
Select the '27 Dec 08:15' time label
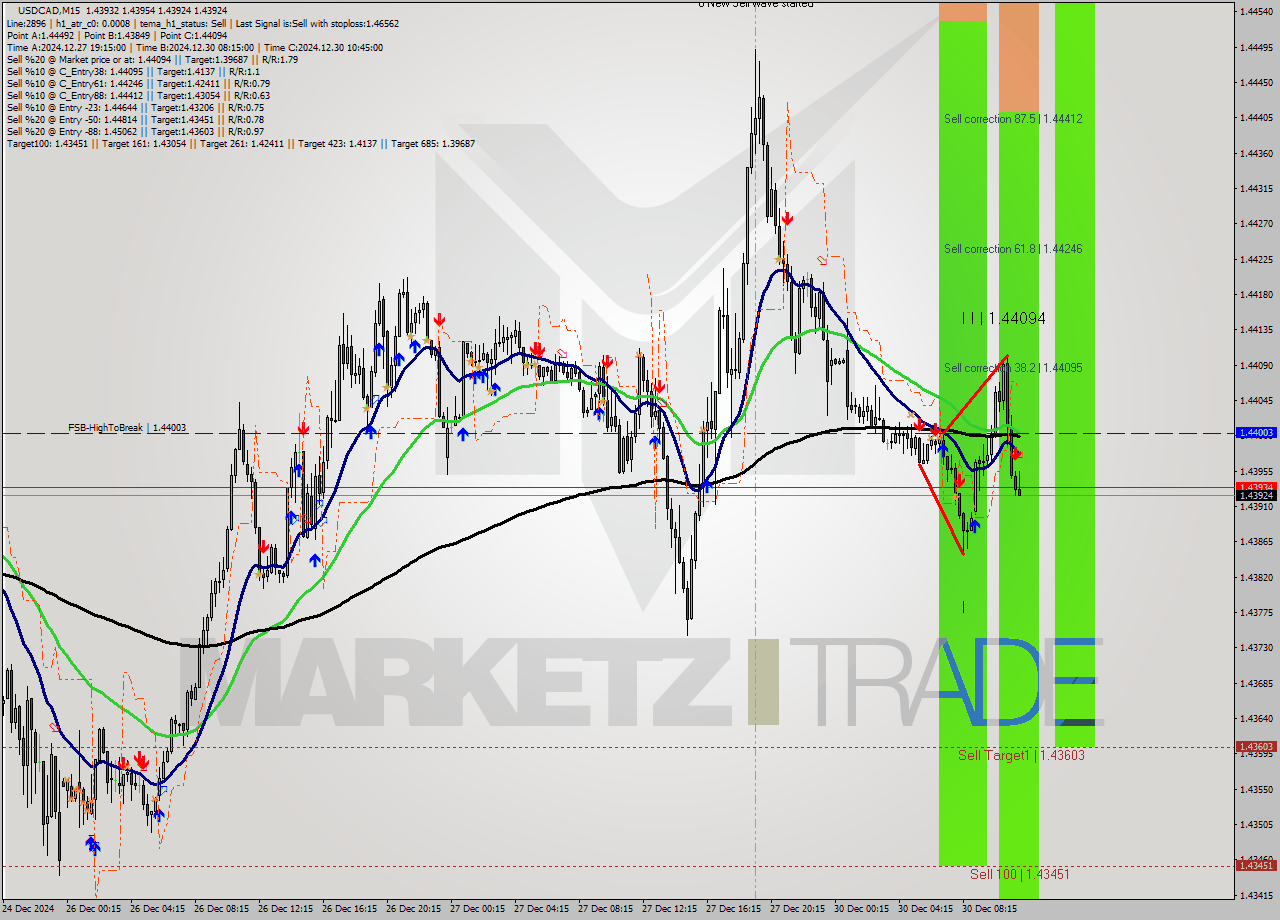tap(604, 909)
